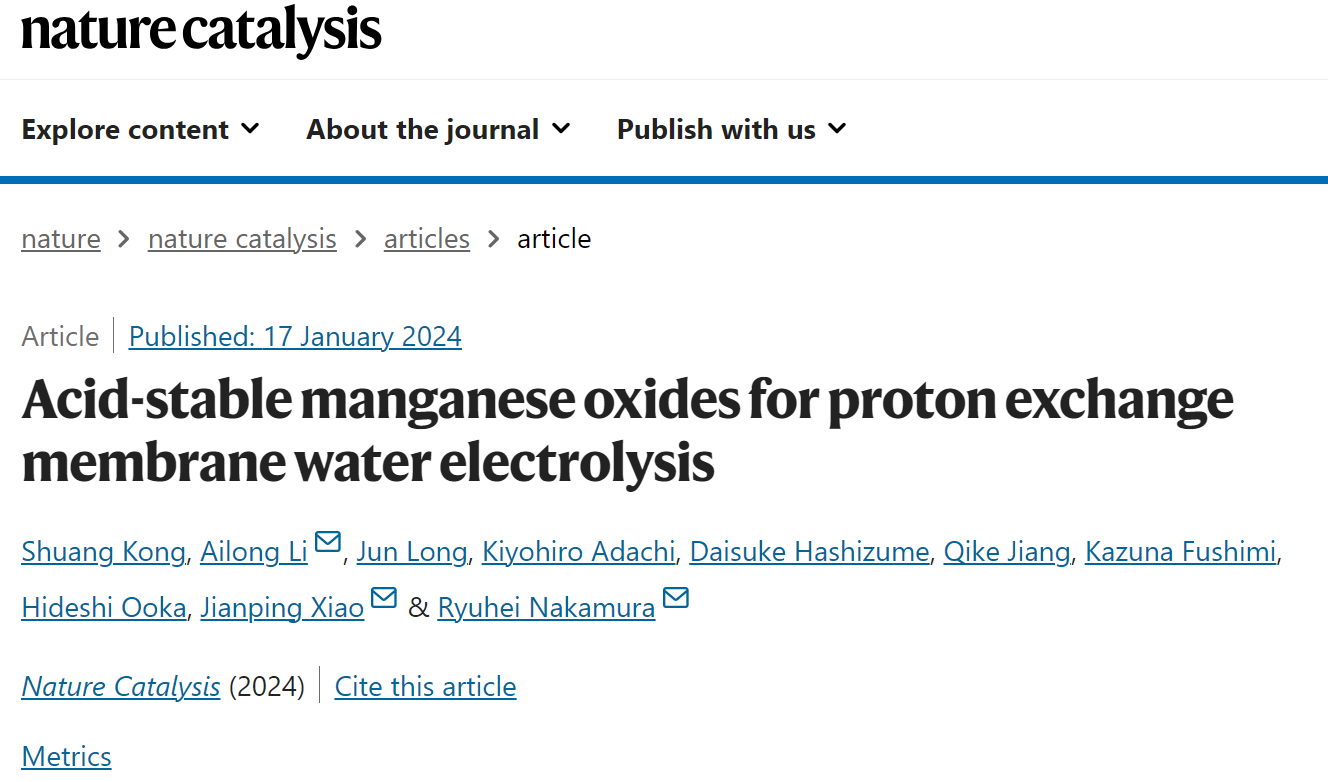Click the envelope icon next to Jianping Xiao
The width and height of the screenshot is (1328, 782).
[384, 598]
